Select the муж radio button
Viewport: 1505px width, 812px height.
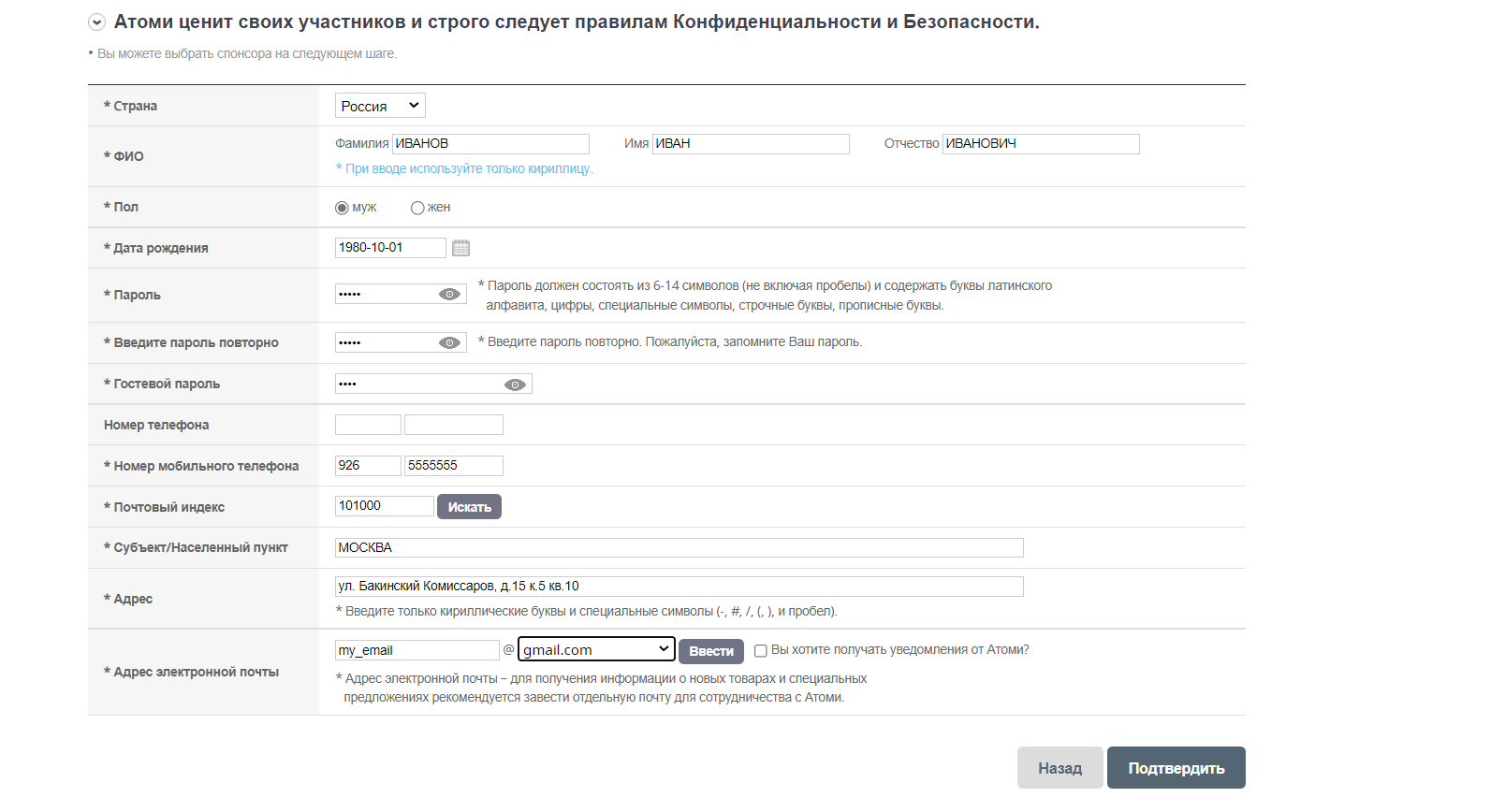(342, 208)
